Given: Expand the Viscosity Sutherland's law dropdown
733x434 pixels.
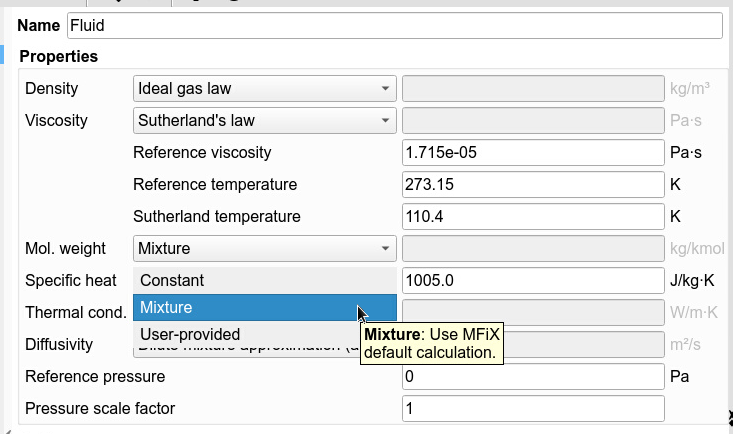Looking at the screenshot, I should click(x=264, y=121).
